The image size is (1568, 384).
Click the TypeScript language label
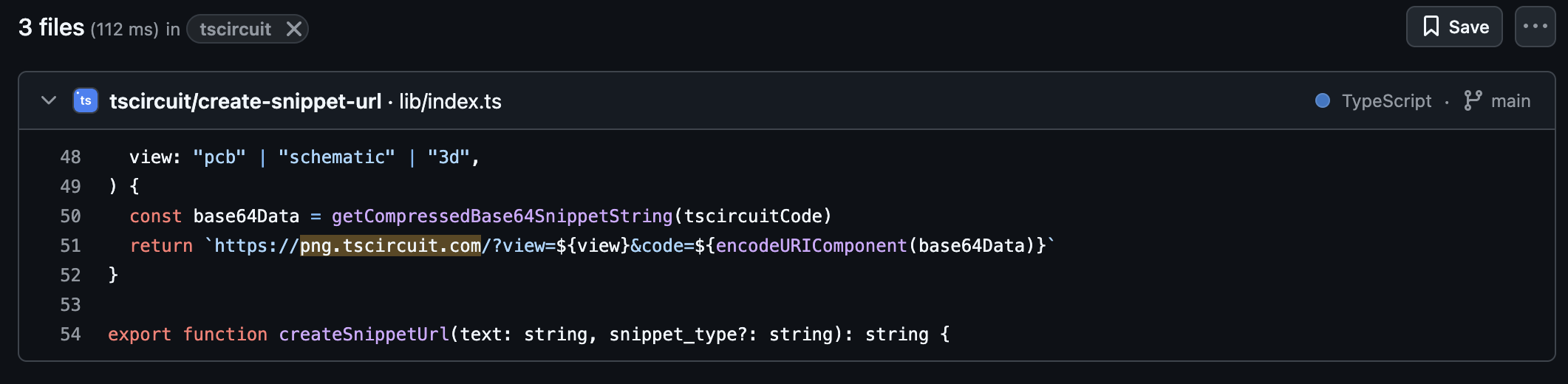[x=1386, y=101]
